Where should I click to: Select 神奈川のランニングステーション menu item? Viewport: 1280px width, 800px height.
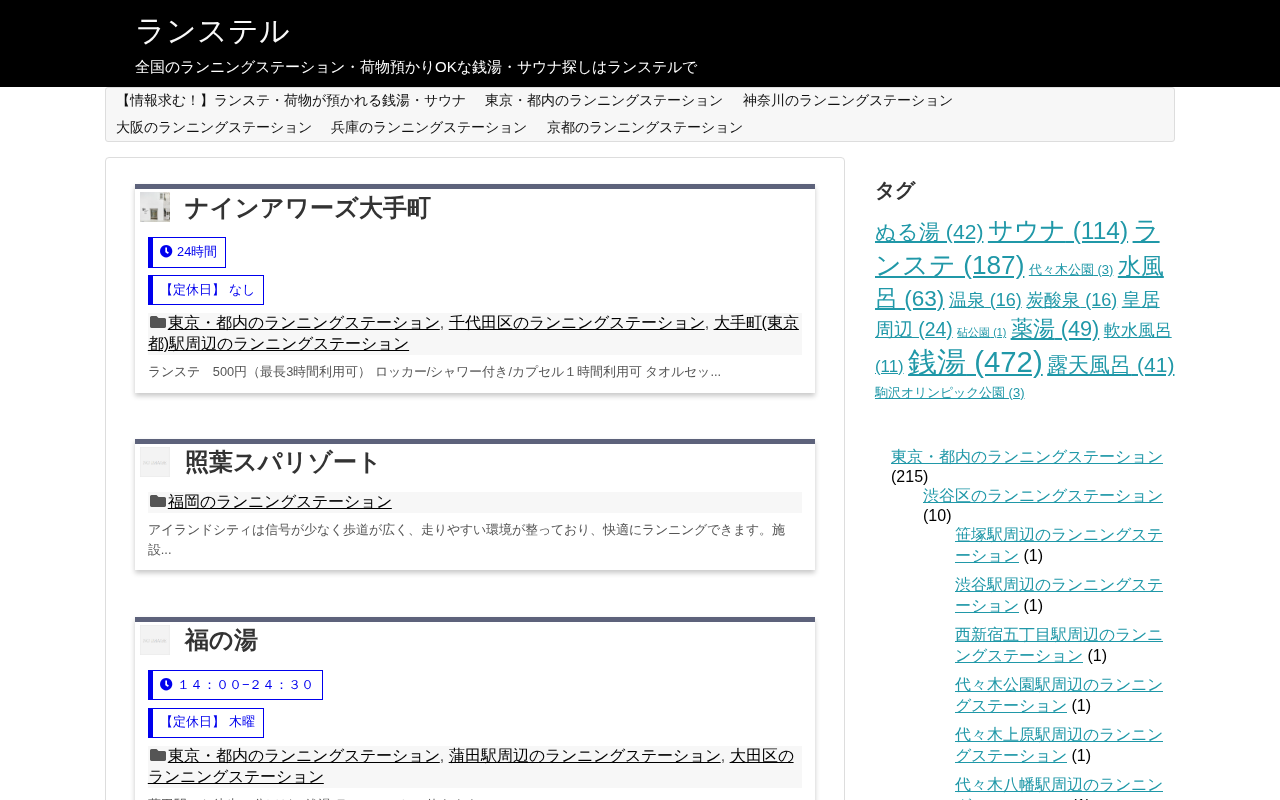click(848, 101)
